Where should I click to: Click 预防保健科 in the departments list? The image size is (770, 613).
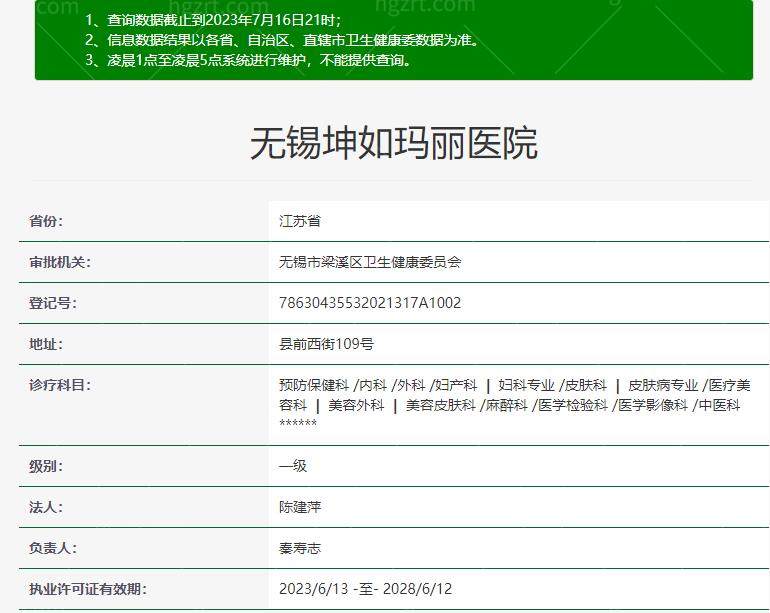pyautogui.click(x=314, y=385)
